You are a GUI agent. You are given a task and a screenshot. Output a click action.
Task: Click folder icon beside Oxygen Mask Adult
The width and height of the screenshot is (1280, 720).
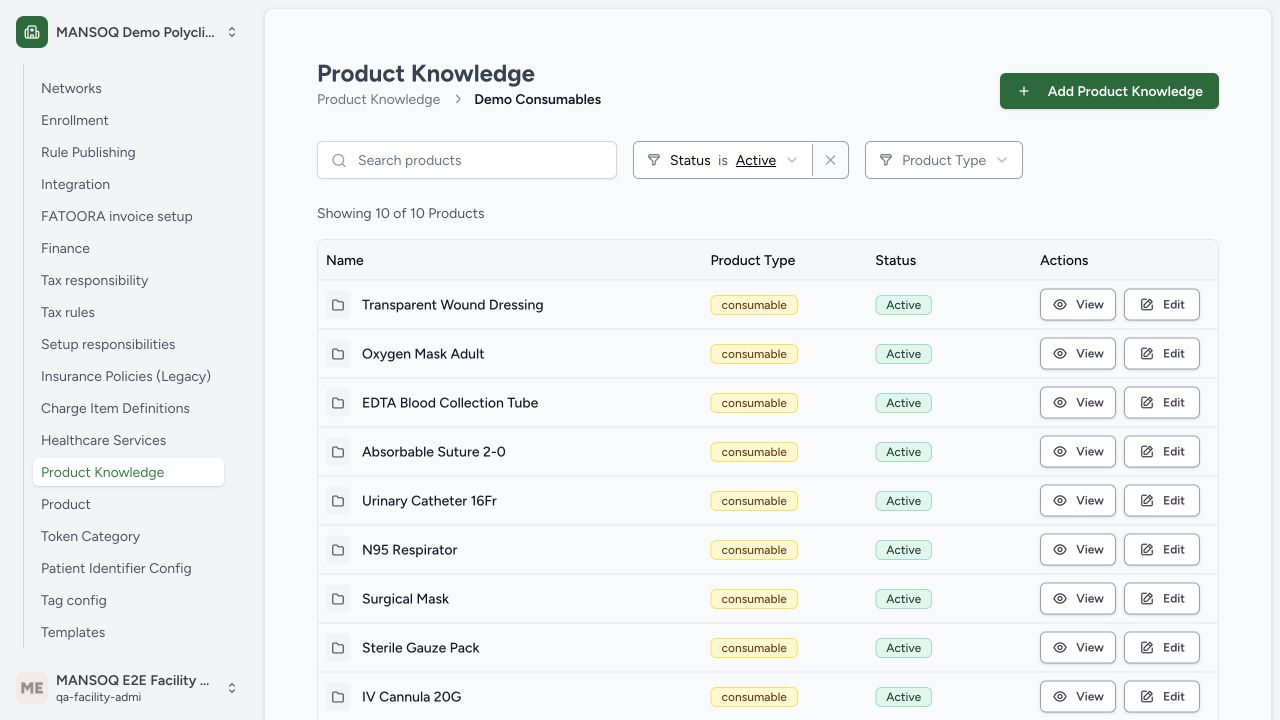[x=338, y=354]
